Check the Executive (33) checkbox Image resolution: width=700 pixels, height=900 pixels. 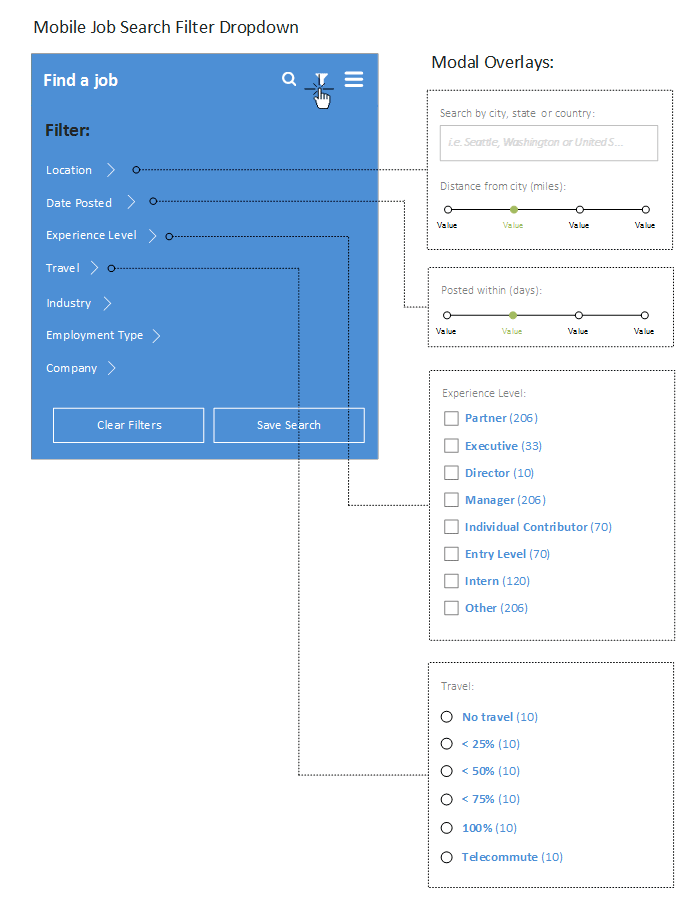pyautogui.click(x=452, y=446)
